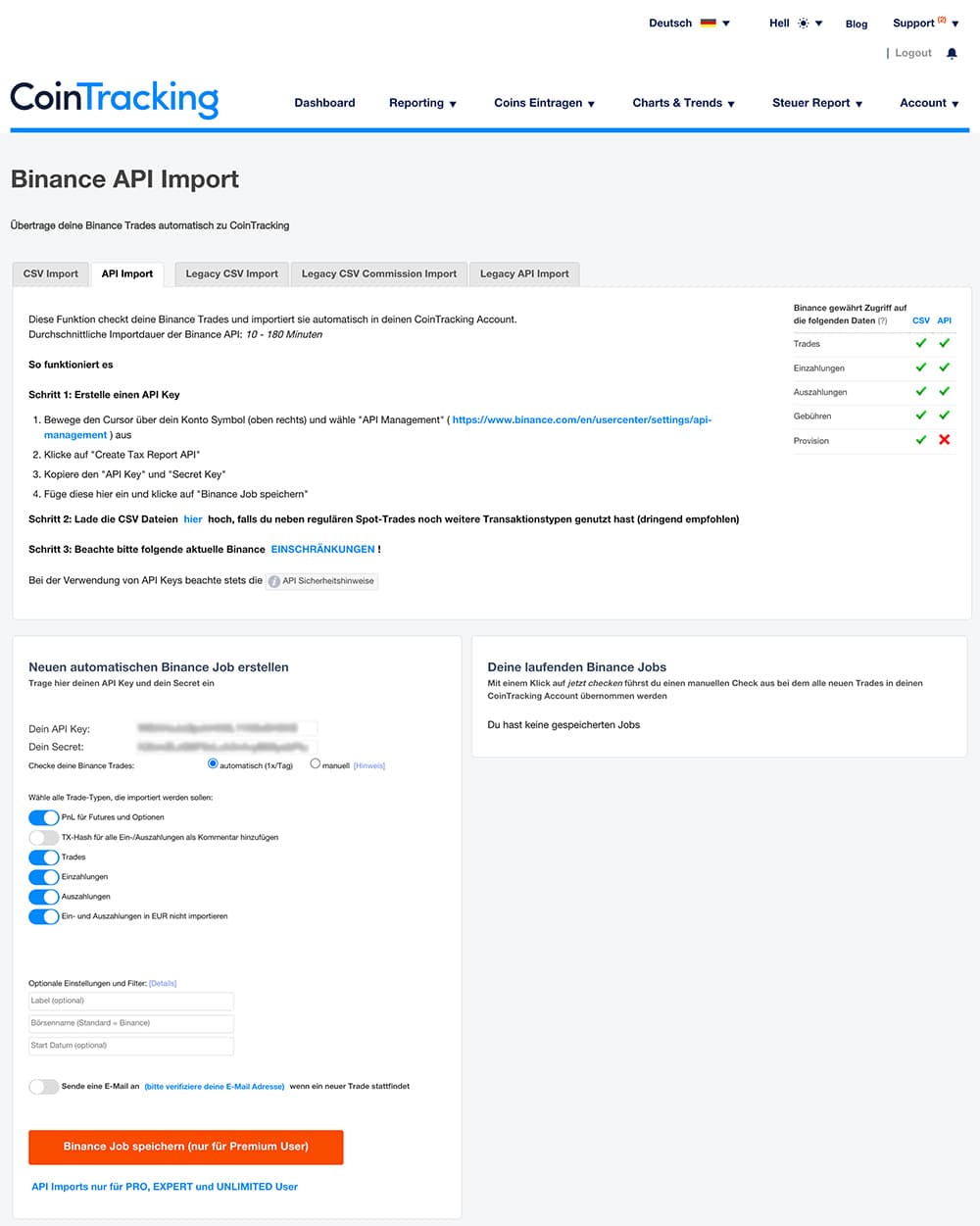Toggle EUR Ein- und Auszahlungen switch
This screenshot has height=1226, width=980.
point(44,916)
